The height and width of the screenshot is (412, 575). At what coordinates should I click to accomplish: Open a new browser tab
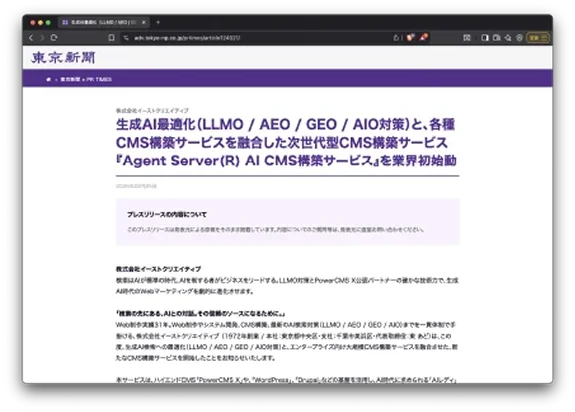click(x=158, y=22)
